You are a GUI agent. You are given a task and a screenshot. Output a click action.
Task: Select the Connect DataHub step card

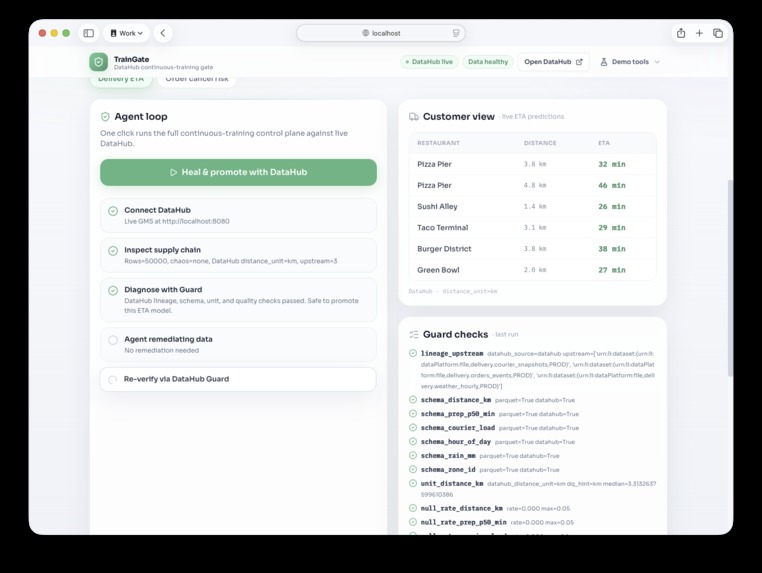tap(238, 215)
